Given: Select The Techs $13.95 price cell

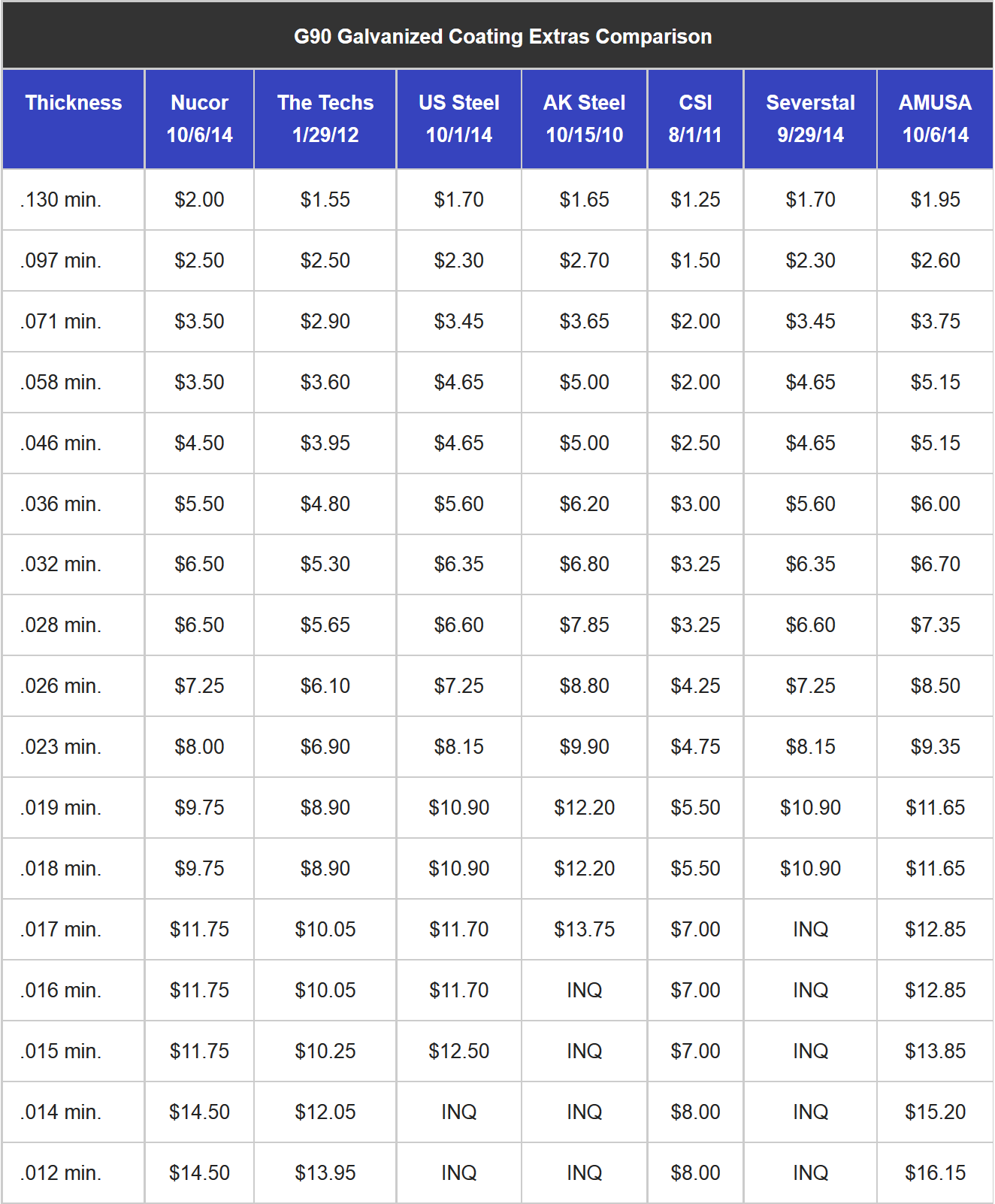Looking at the screenshot, I should coord(325,1173).
